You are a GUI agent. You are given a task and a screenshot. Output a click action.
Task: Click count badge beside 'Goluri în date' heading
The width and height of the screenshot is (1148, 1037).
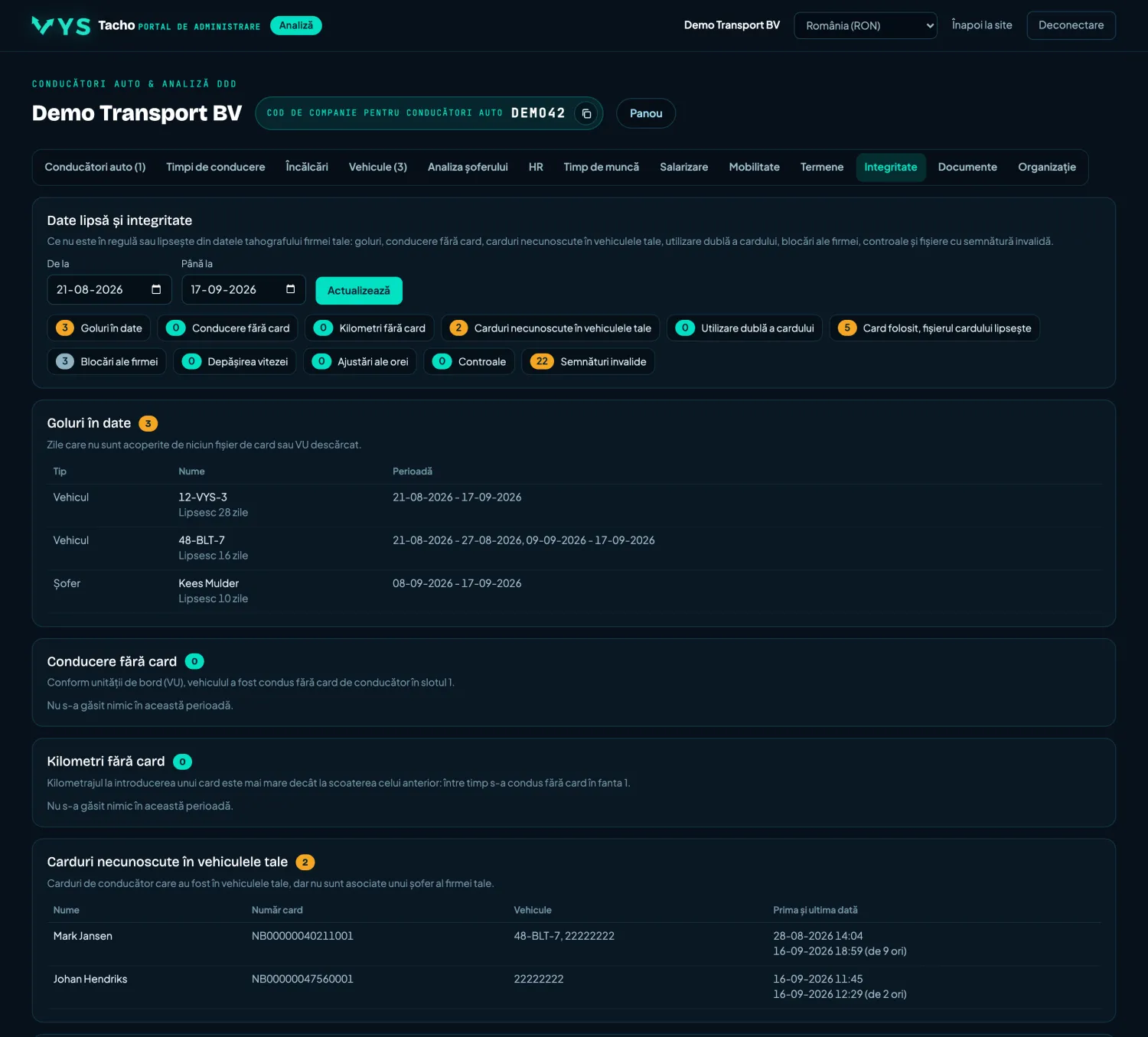tap(148, 423)
